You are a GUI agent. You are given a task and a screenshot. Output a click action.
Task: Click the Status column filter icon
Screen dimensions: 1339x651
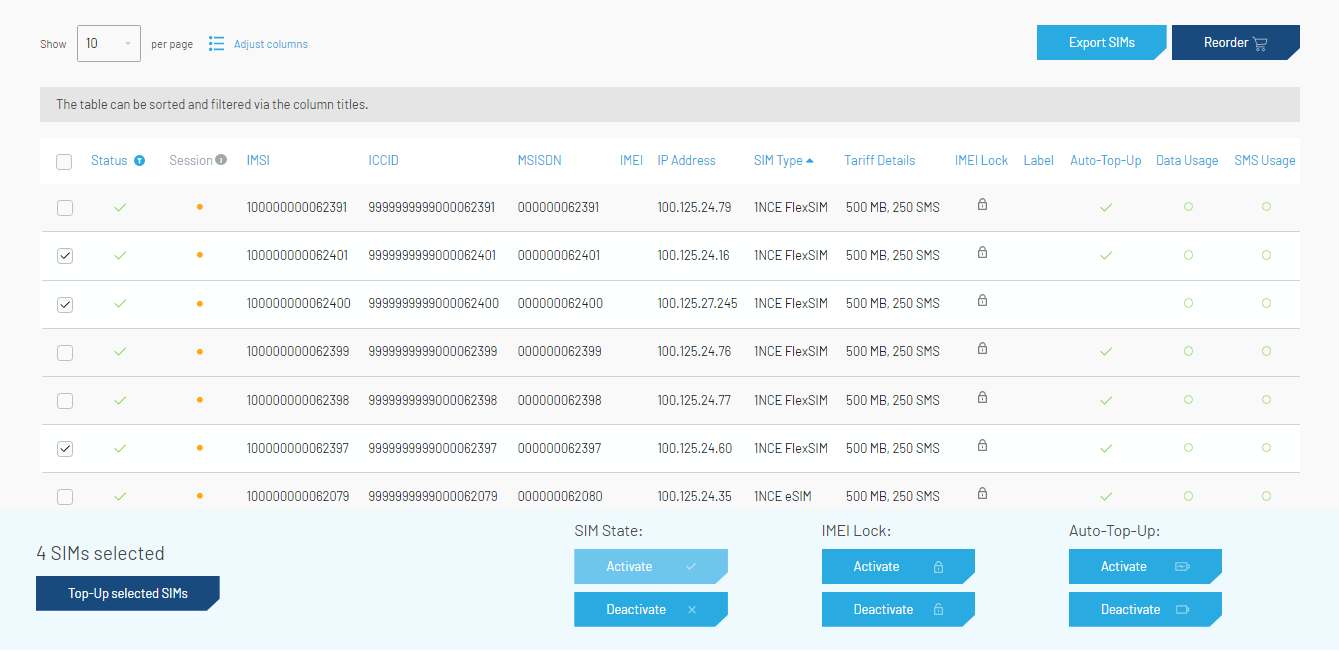140,161
